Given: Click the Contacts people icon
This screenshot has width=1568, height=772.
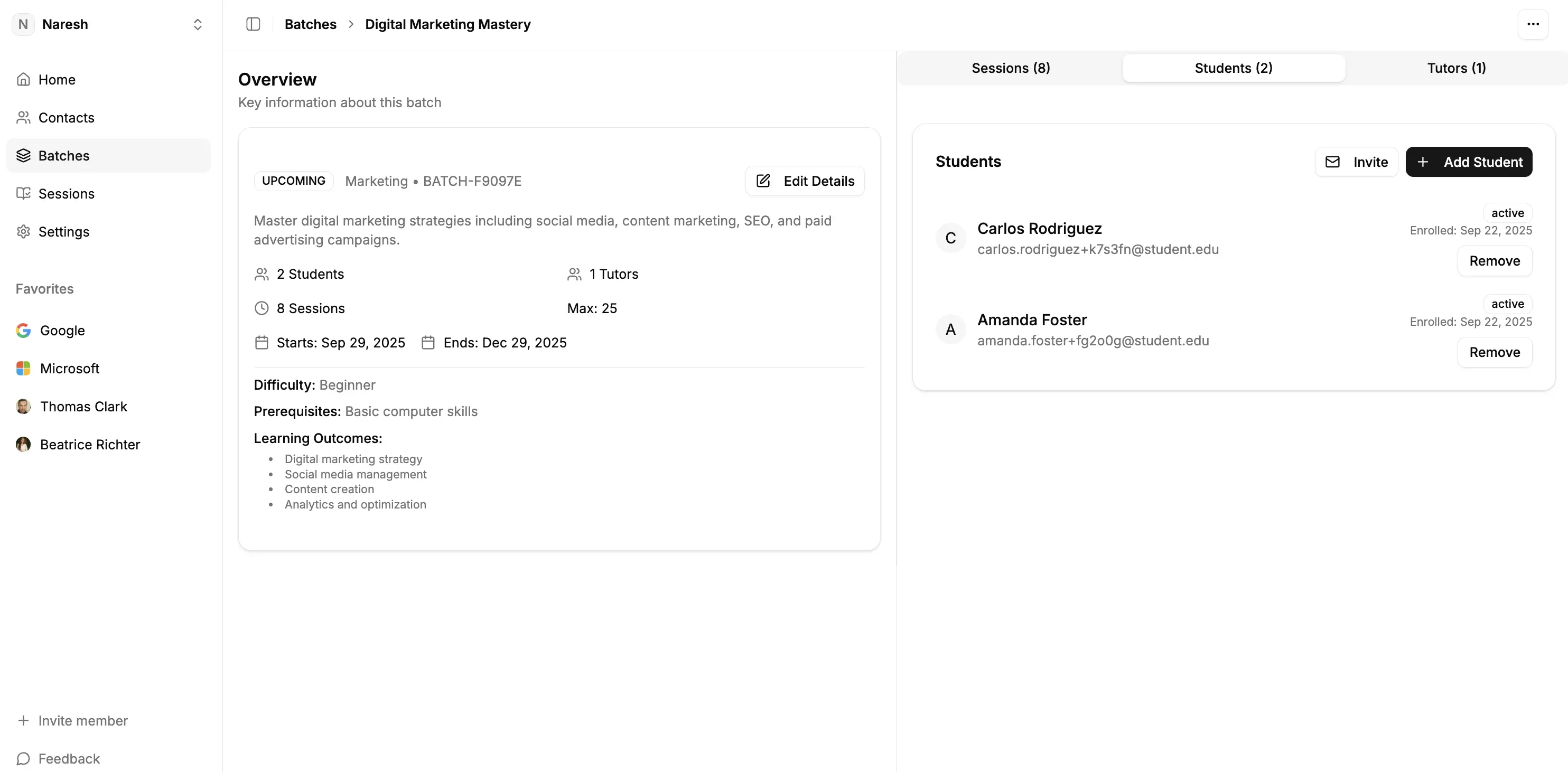Looking at the screenshot, I should (x=23, y=117).
